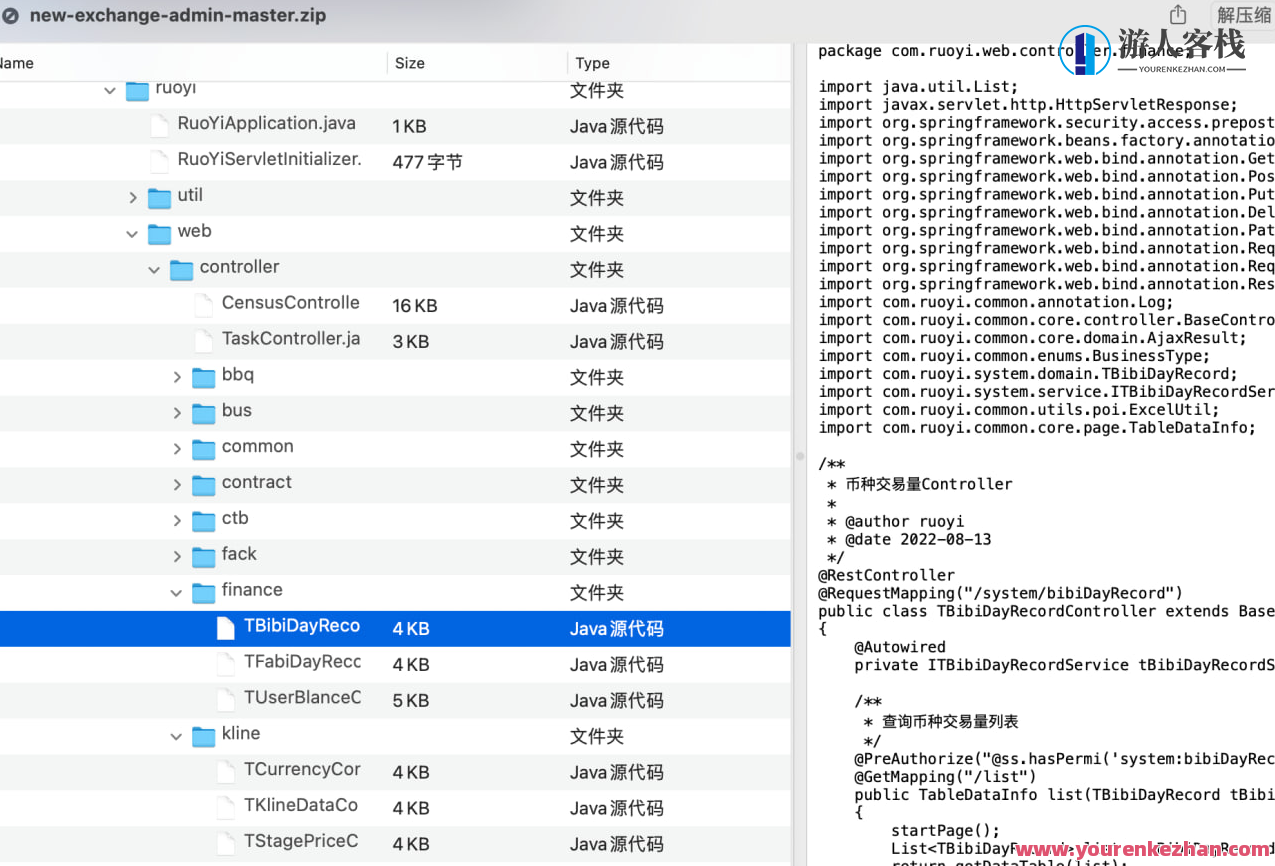Expand the util folder chevron

point(133,198)
